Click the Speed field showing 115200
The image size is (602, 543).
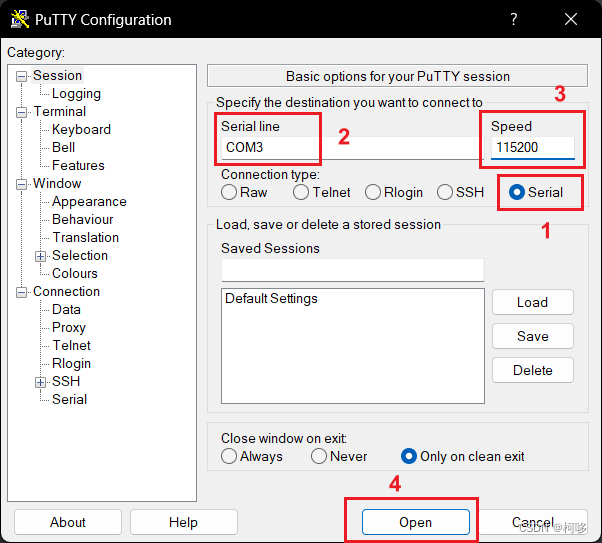533,147
